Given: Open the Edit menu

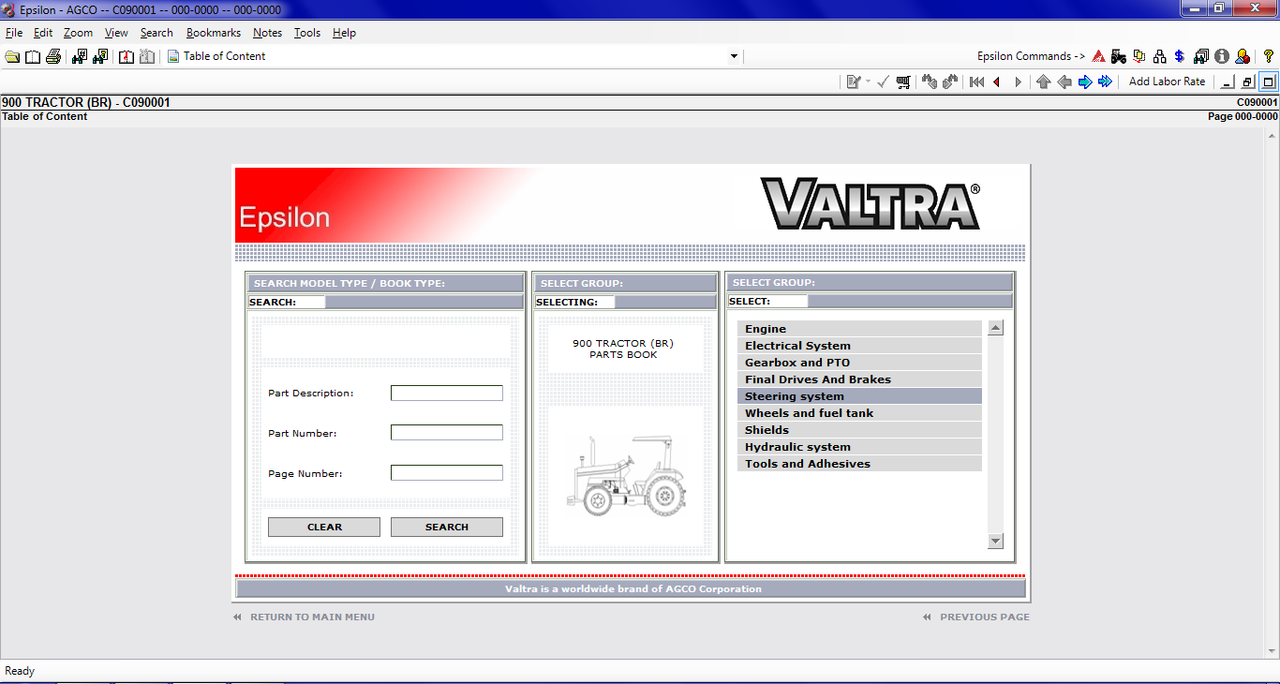Looking at the screenshot, I should tap(43, 33).
